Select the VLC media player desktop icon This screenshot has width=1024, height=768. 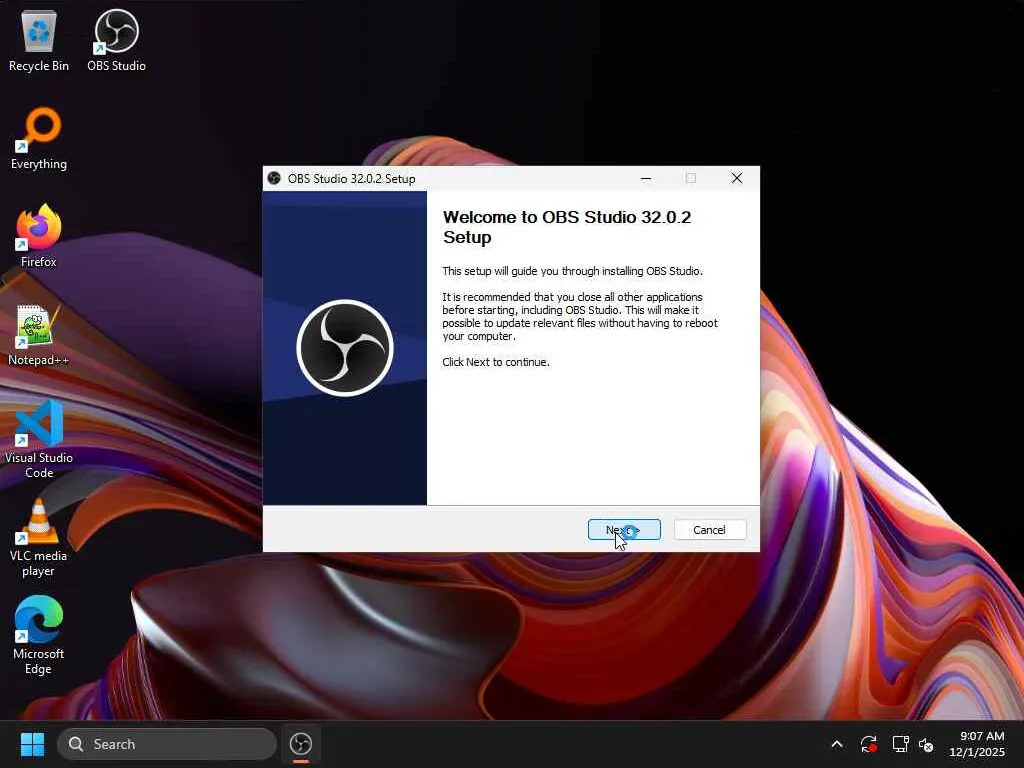tap(39, 538)
